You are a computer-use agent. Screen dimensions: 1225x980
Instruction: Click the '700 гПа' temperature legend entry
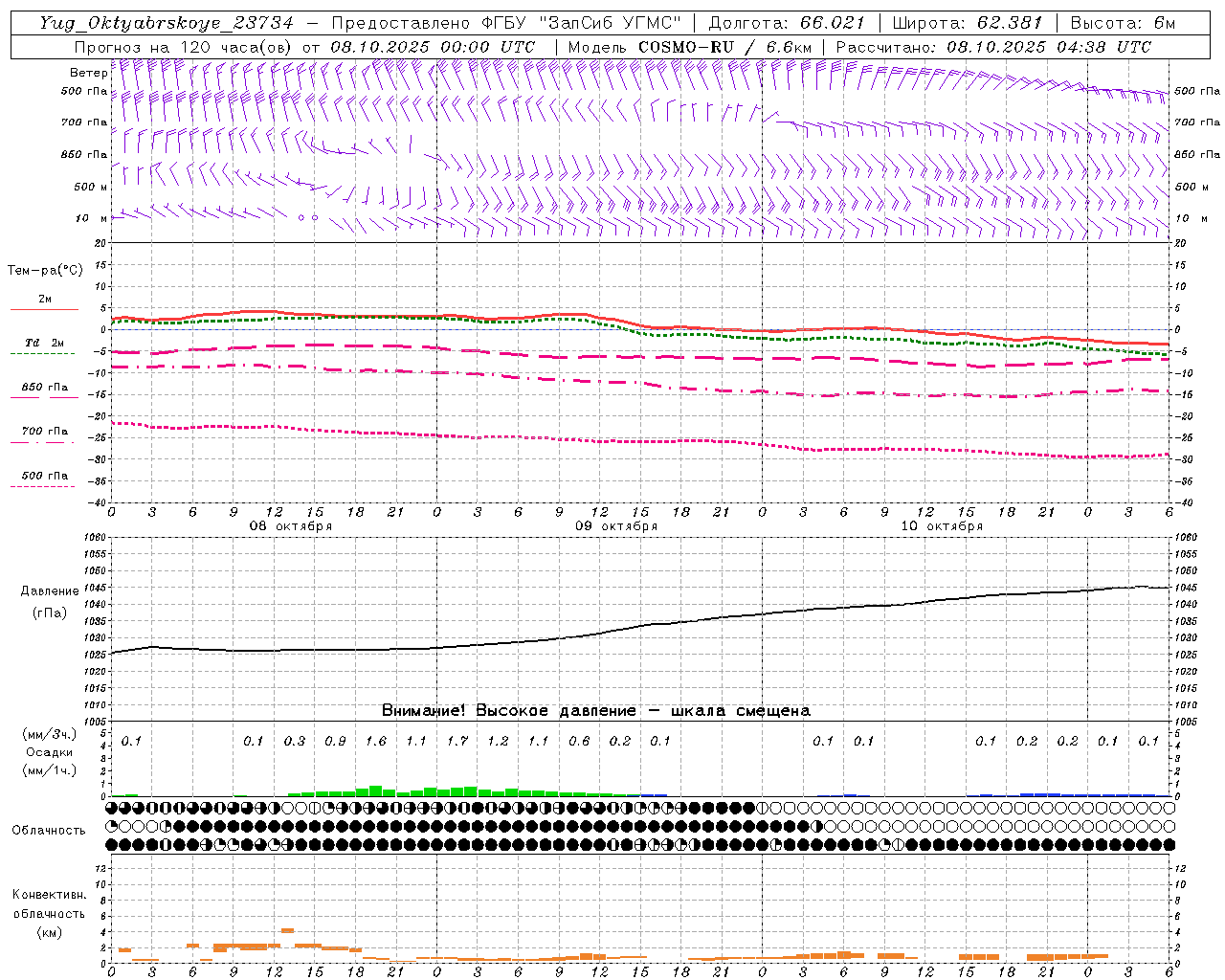tap(44, 431)
